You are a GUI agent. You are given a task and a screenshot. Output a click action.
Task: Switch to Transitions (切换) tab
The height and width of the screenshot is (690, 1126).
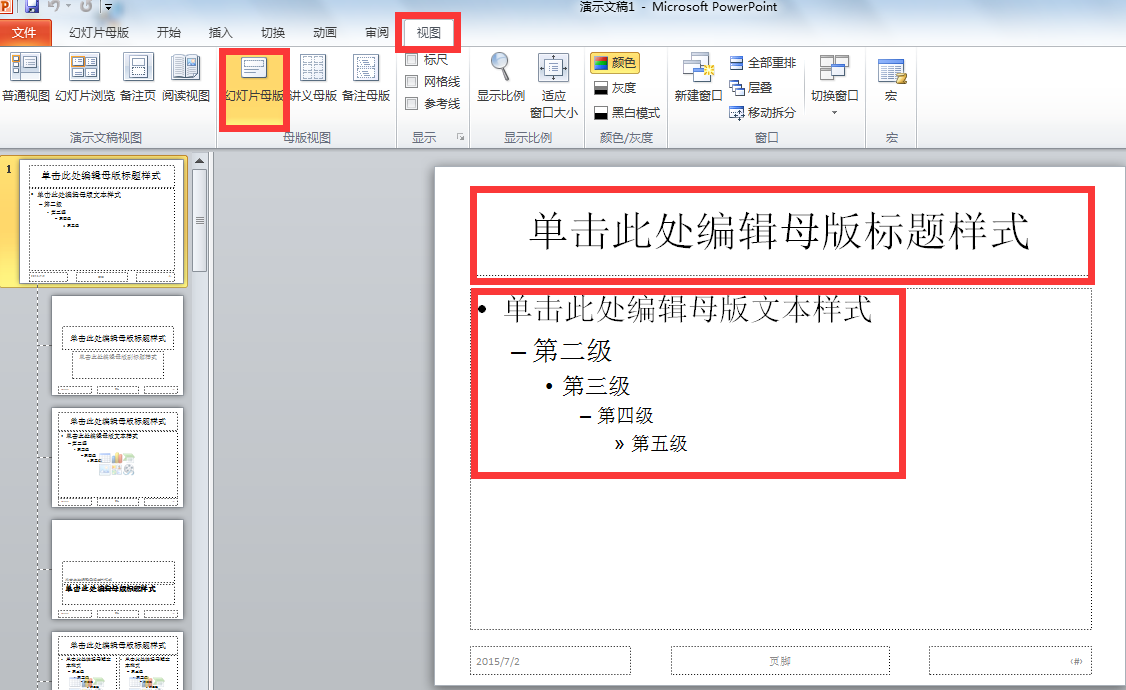point(273,33)
